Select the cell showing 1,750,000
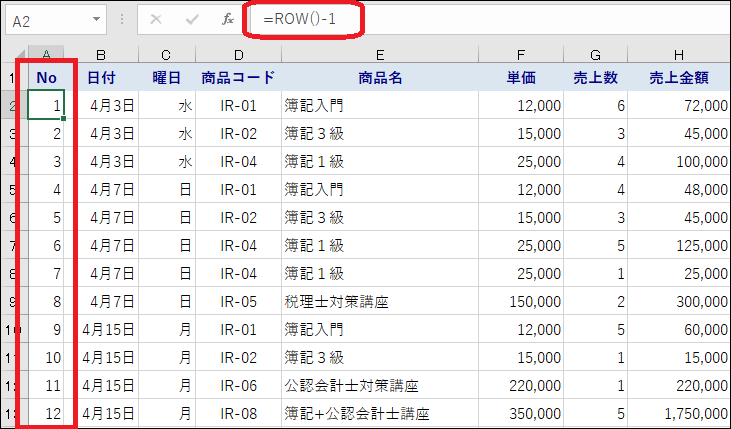This screenshot has height=429, width=731. (679, 412)
